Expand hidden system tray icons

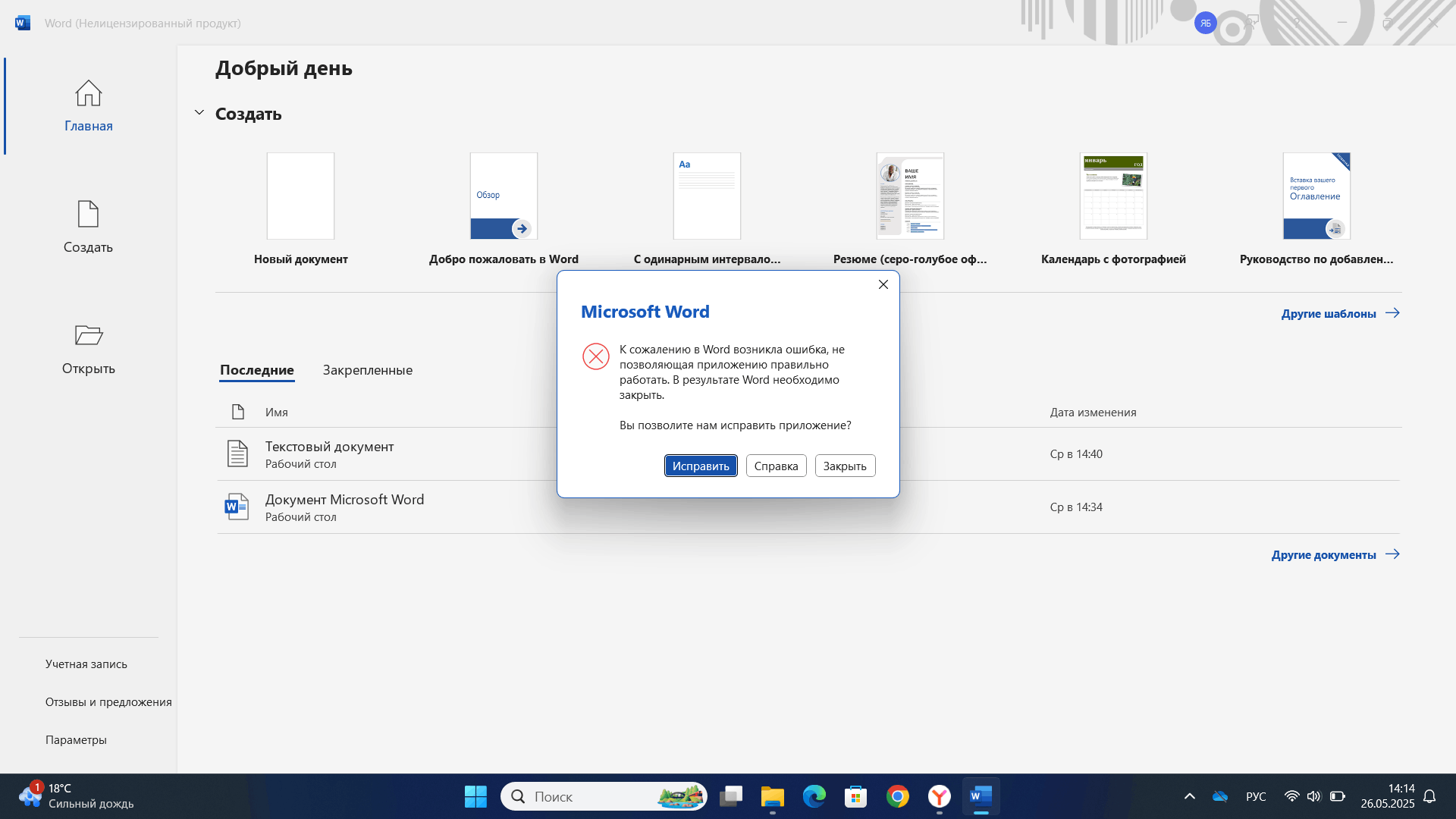click(1189, 796)
